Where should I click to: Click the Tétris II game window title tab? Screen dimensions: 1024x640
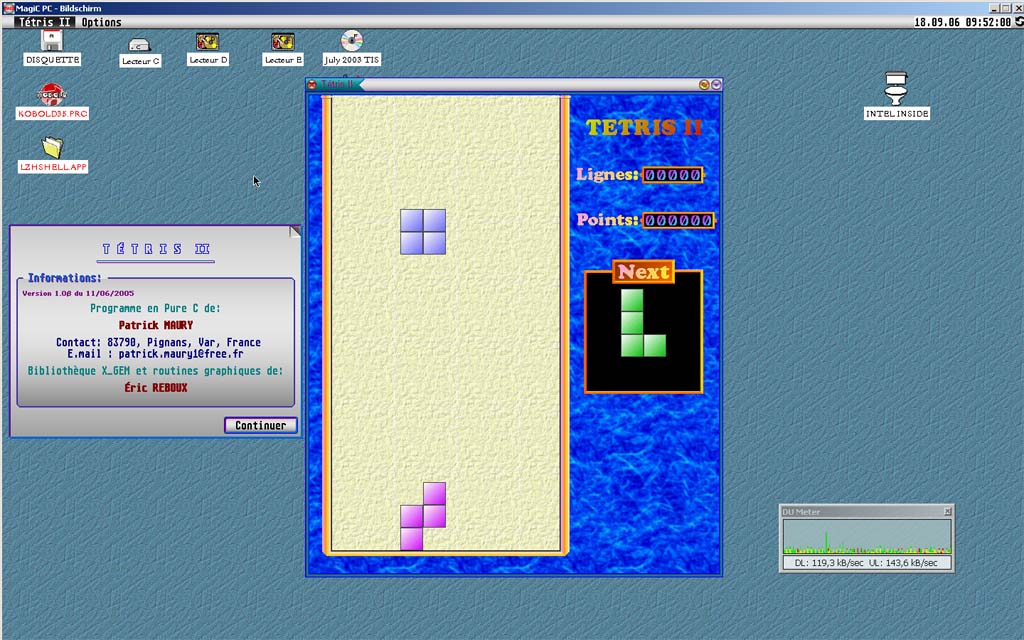pos(338,85)
